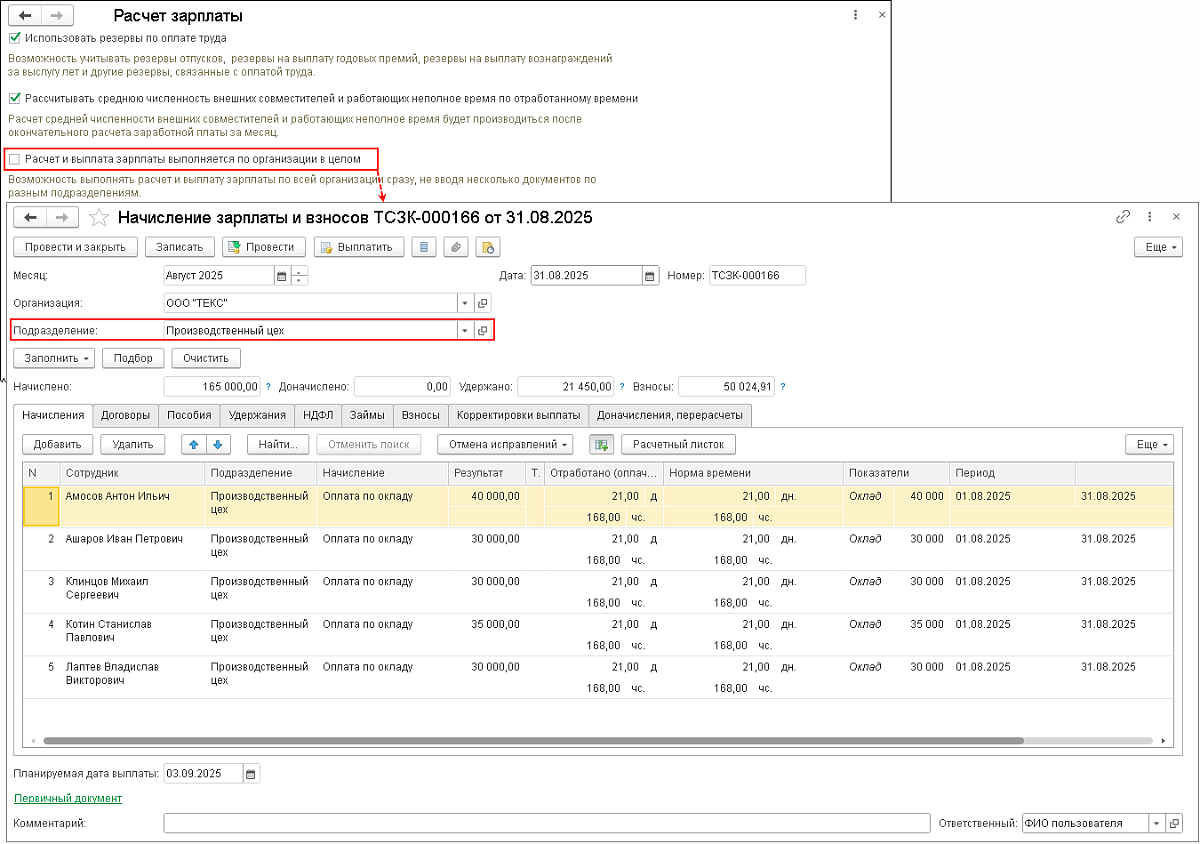The width and height of the screenshot is (1200, 844).
Task: Follow the Первичный документ link
Action: (x=67, y=798)
